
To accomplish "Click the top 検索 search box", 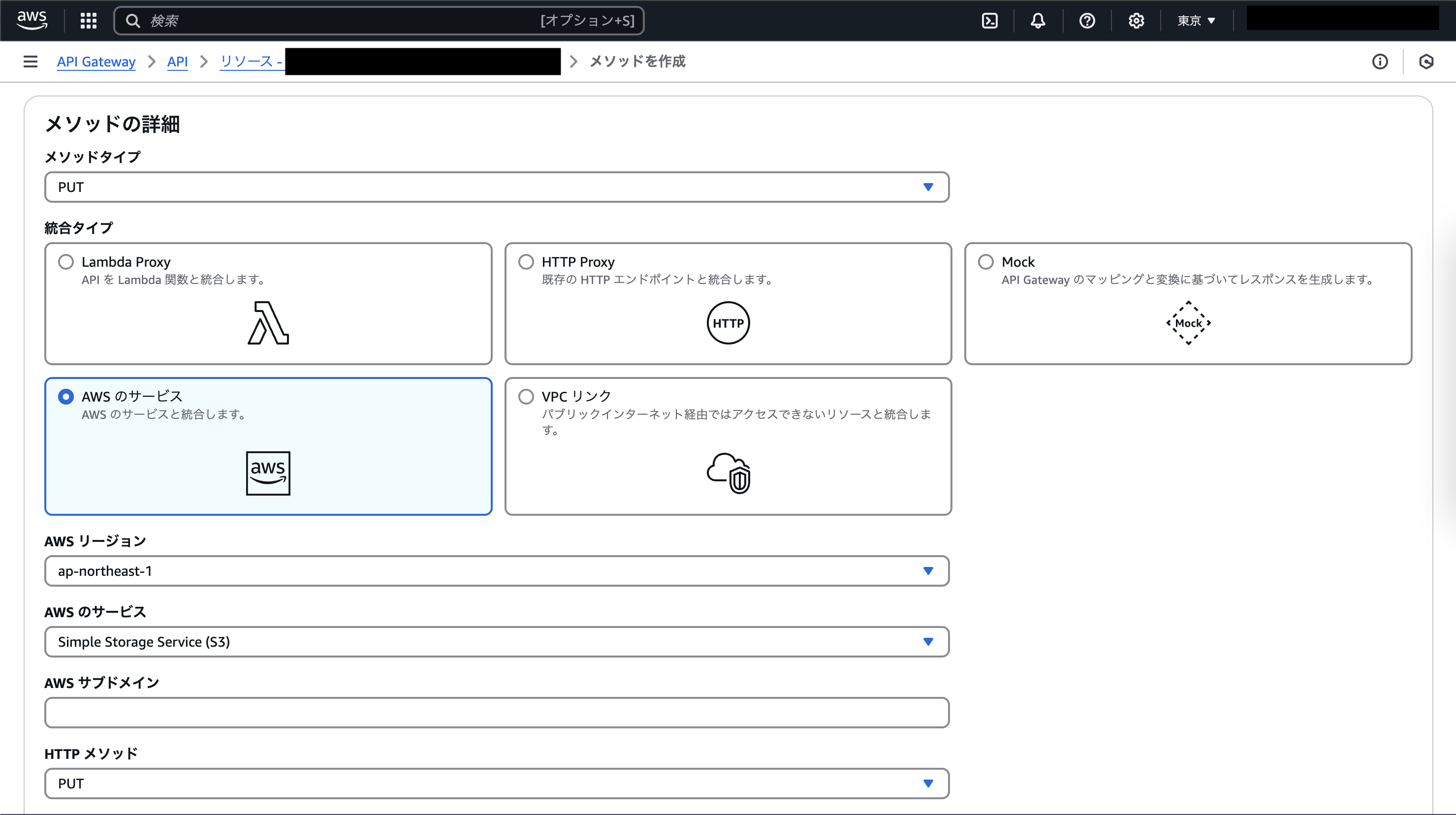I will click(379, 21).
